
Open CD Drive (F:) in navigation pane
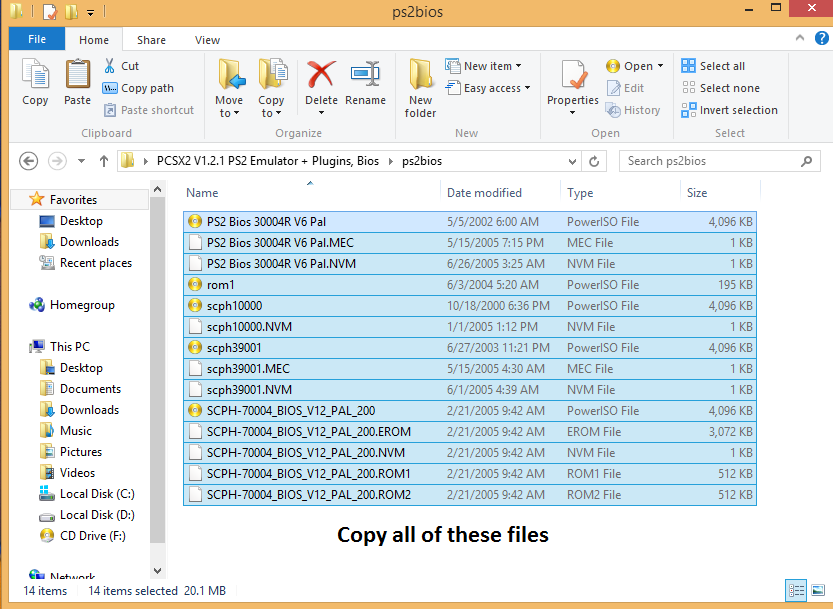(83, 536)
